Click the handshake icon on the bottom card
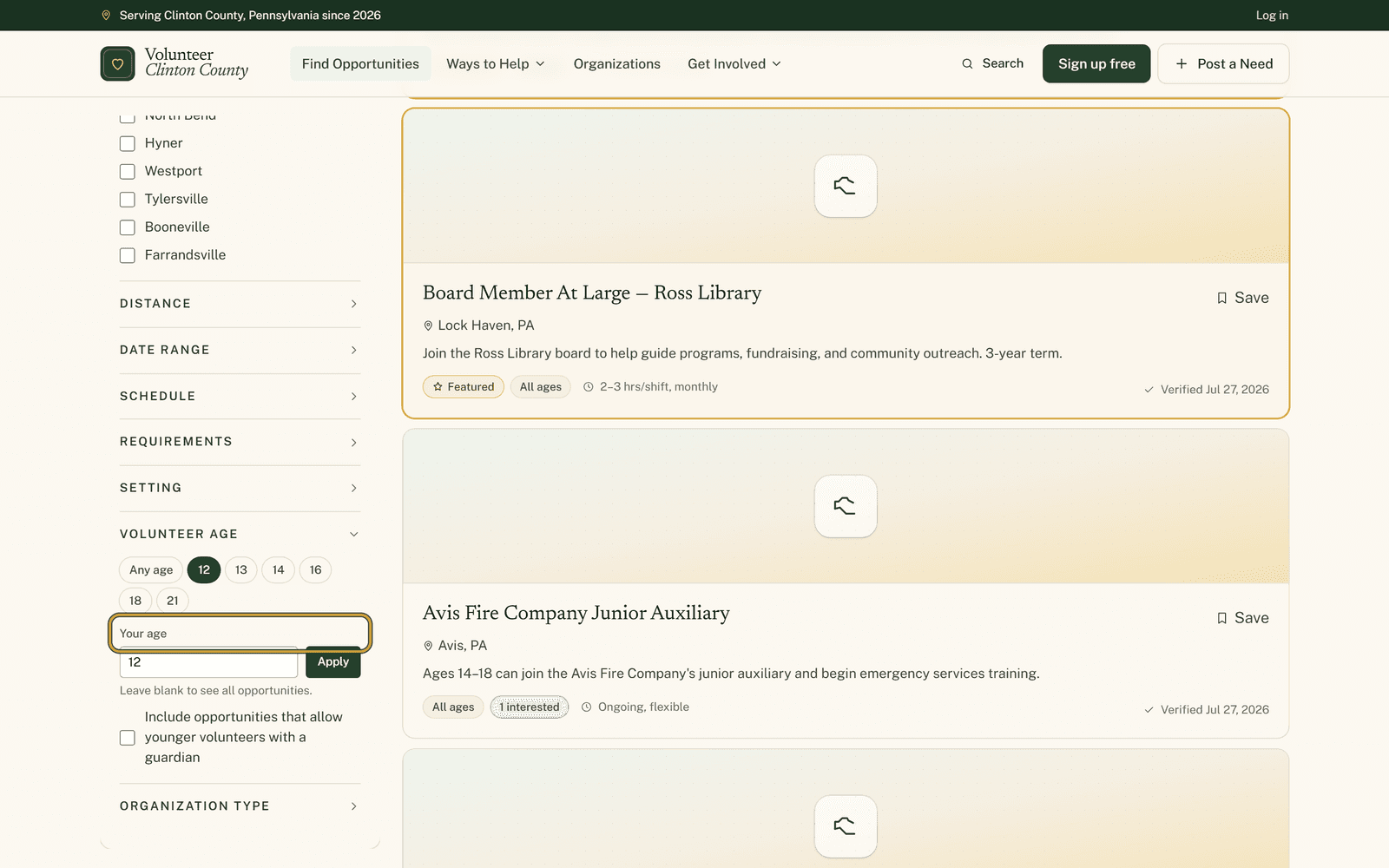This screenshot has height=868, width=1389. point(846,826)
